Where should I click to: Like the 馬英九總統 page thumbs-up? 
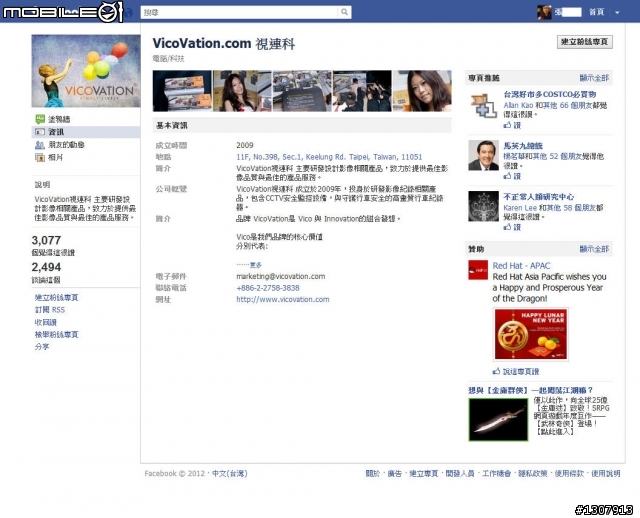tap(512, 176)
